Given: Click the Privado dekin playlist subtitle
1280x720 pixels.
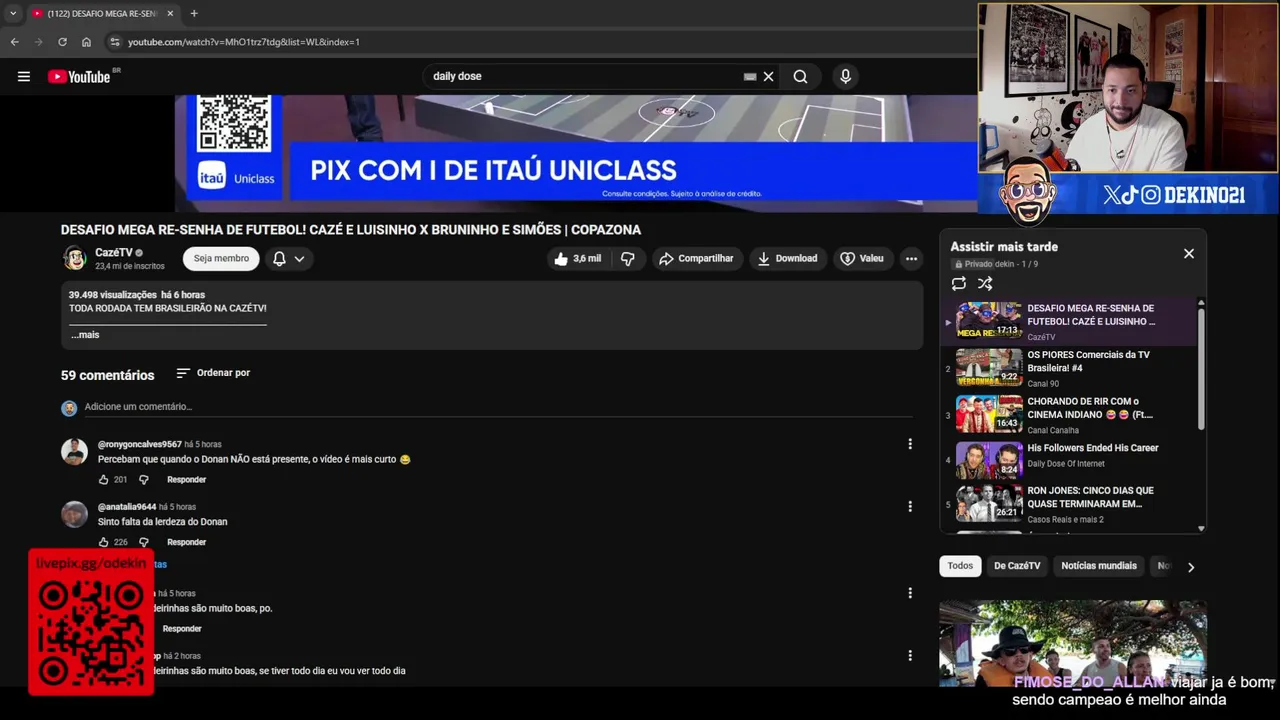Looking at the screenshot, I should click(995, 264).
